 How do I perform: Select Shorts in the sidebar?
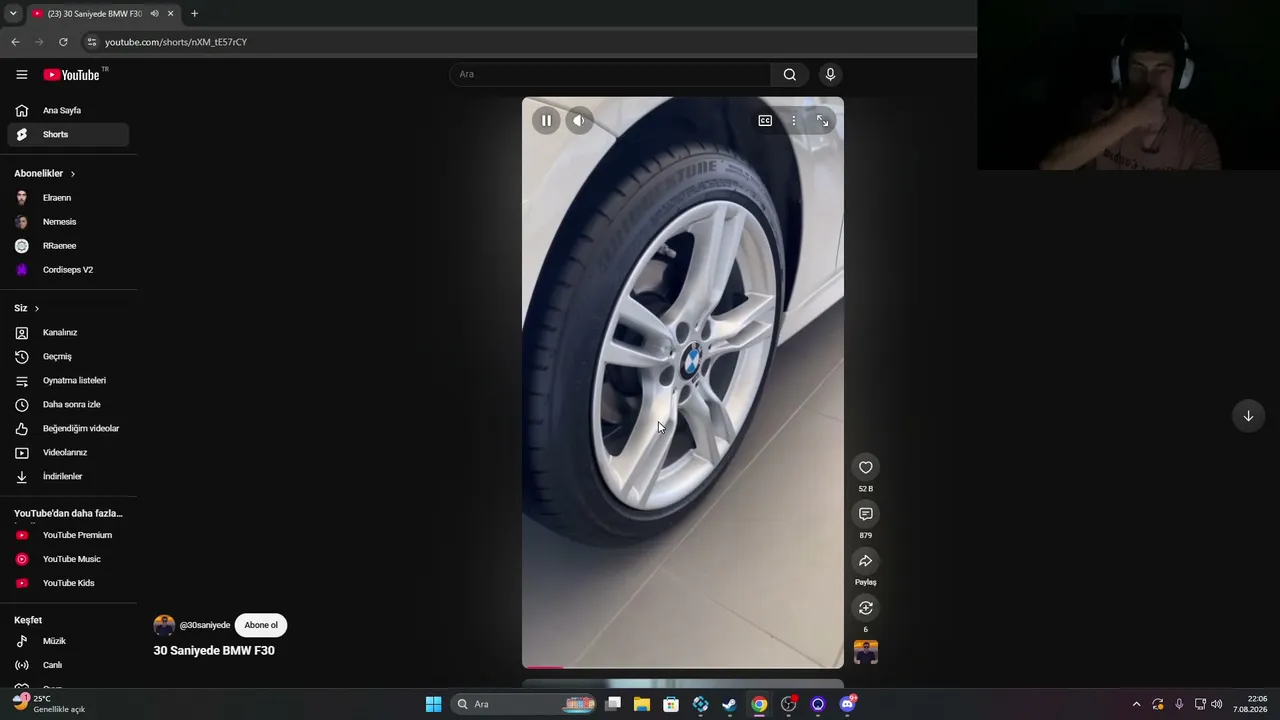coord(68,134)
